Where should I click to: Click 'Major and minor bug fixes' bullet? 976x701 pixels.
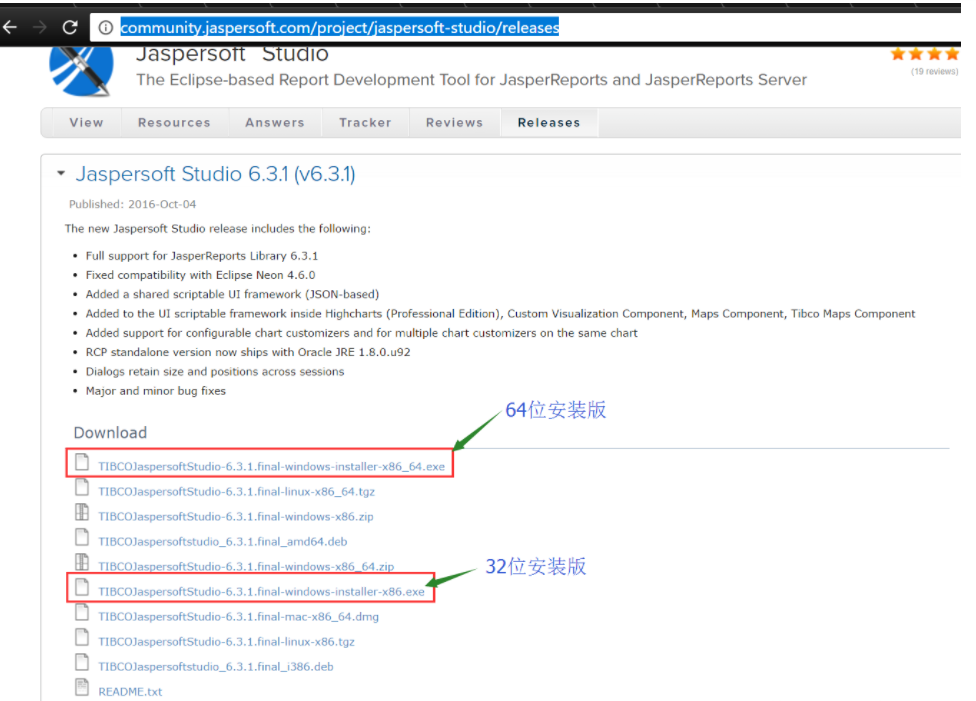156,391
